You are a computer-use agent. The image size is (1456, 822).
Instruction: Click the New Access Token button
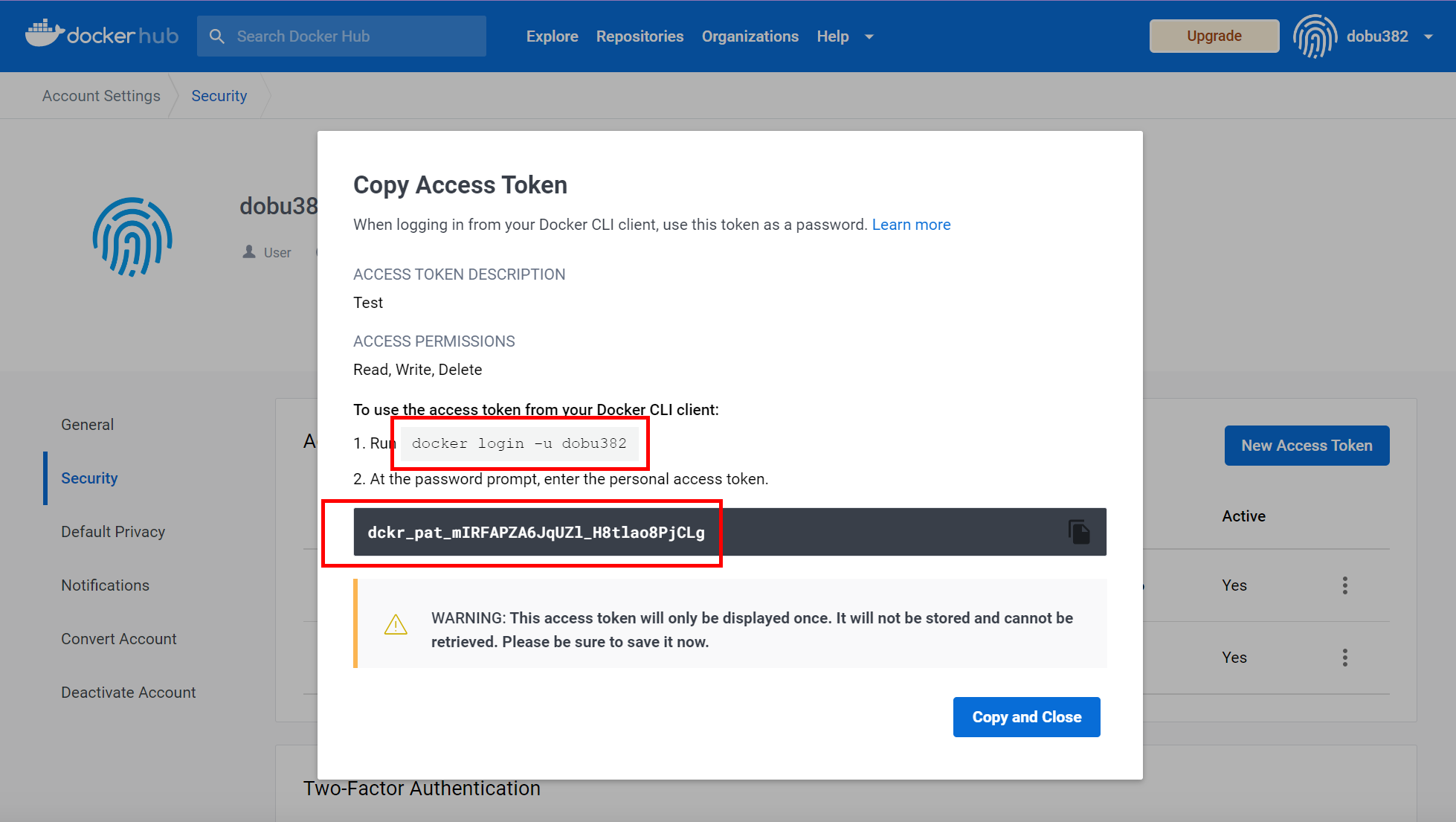(1307, 446)
